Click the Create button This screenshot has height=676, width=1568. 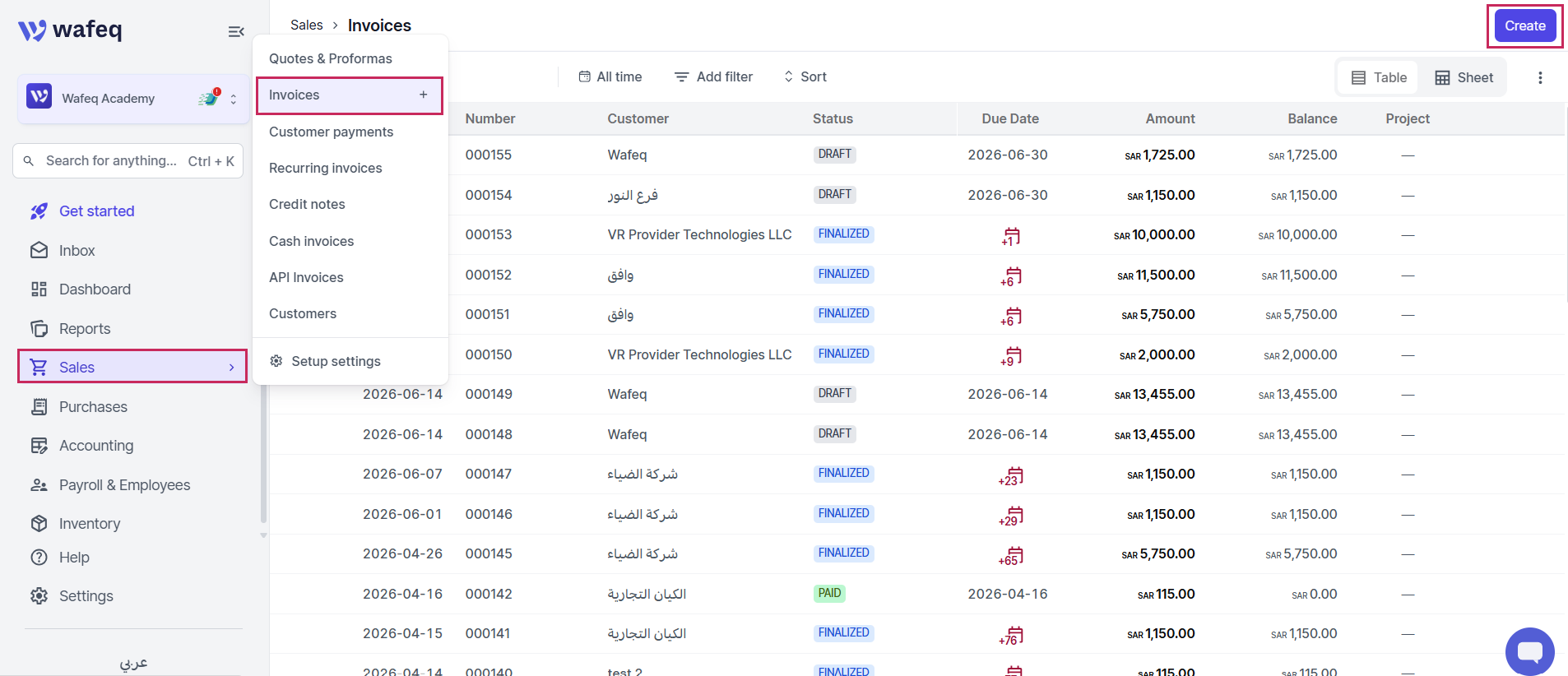(1525, 25)
